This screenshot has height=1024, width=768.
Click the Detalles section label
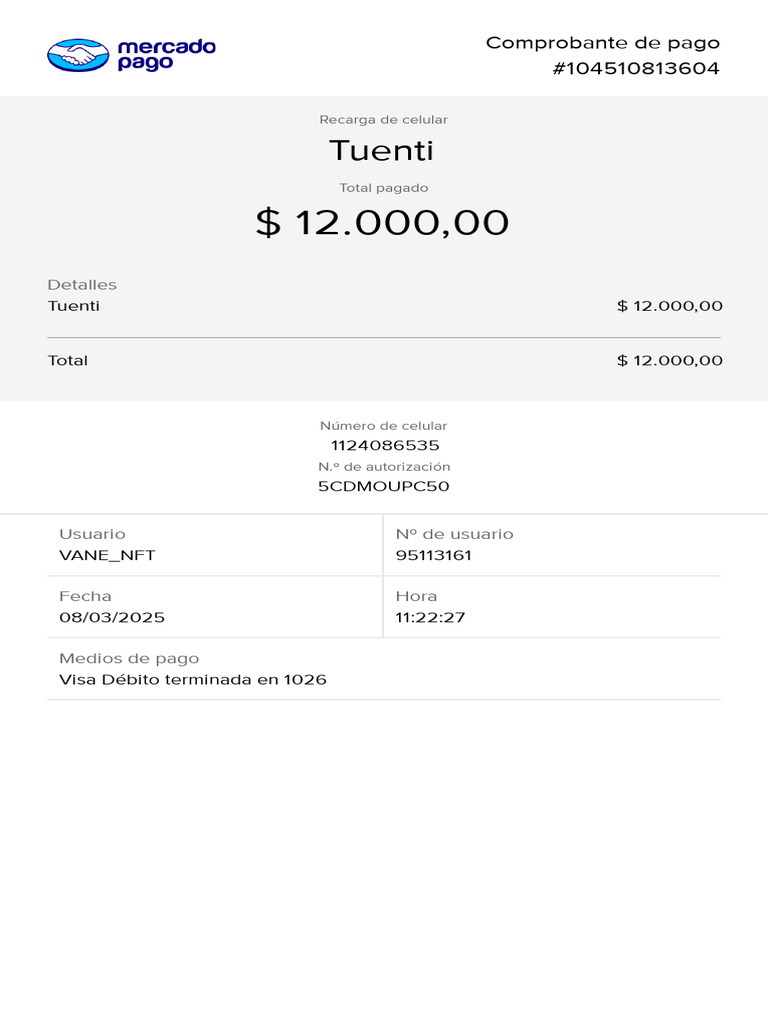82,285
